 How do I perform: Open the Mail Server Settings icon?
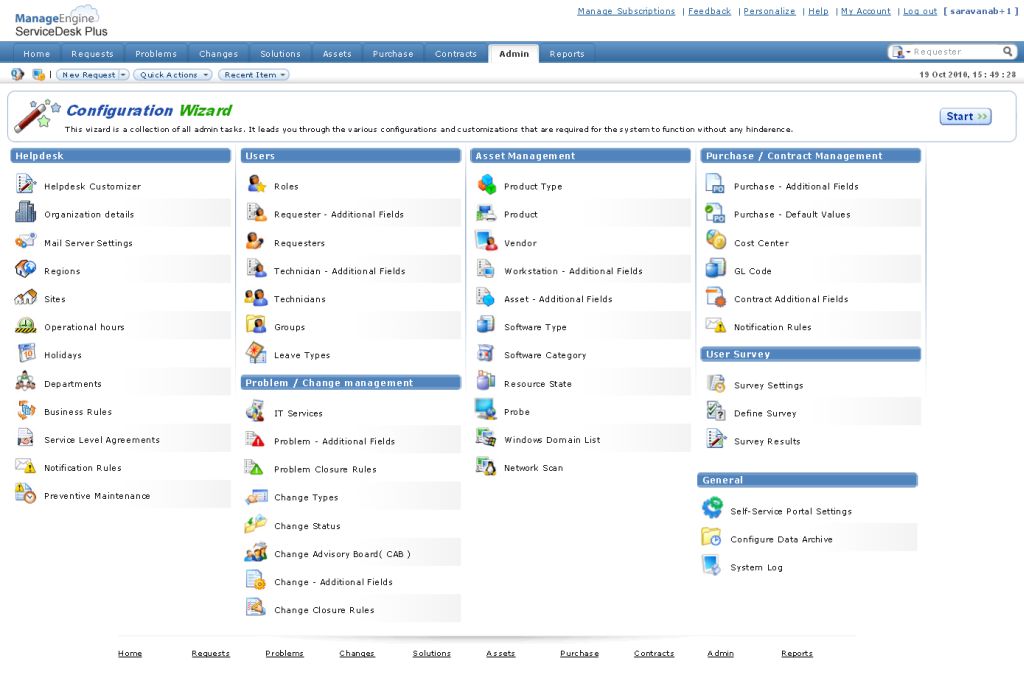click(25, 240)
